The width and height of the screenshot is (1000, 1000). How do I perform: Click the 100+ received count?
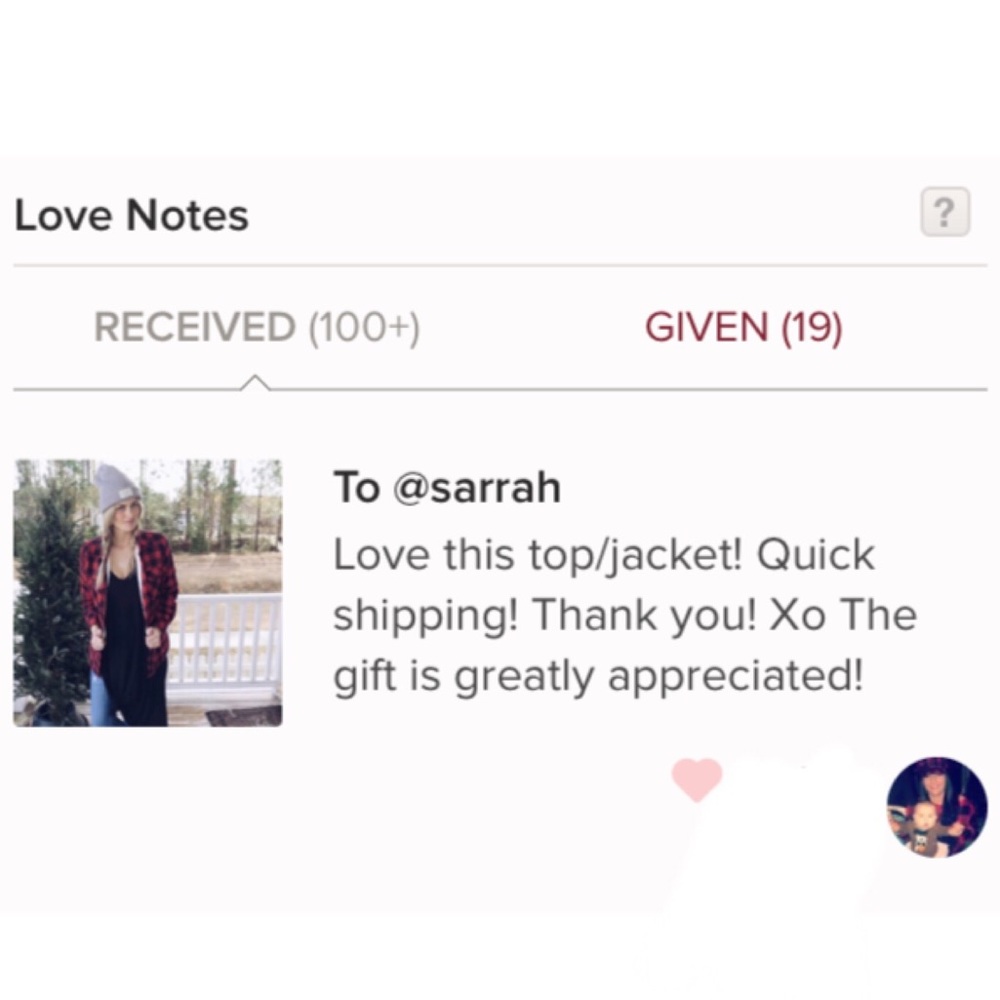coord(365,328)
